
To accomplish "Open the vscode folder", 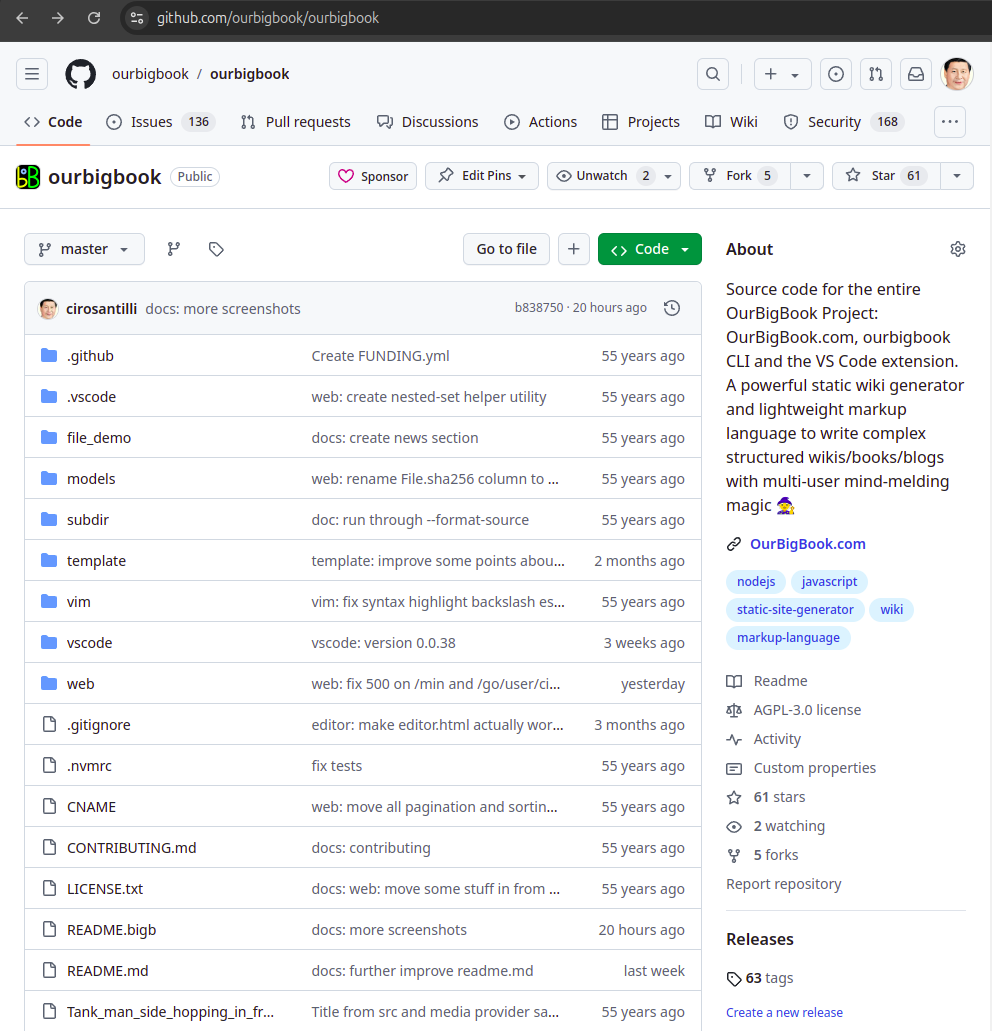I will pyautogui.click(x=89, y=643).
